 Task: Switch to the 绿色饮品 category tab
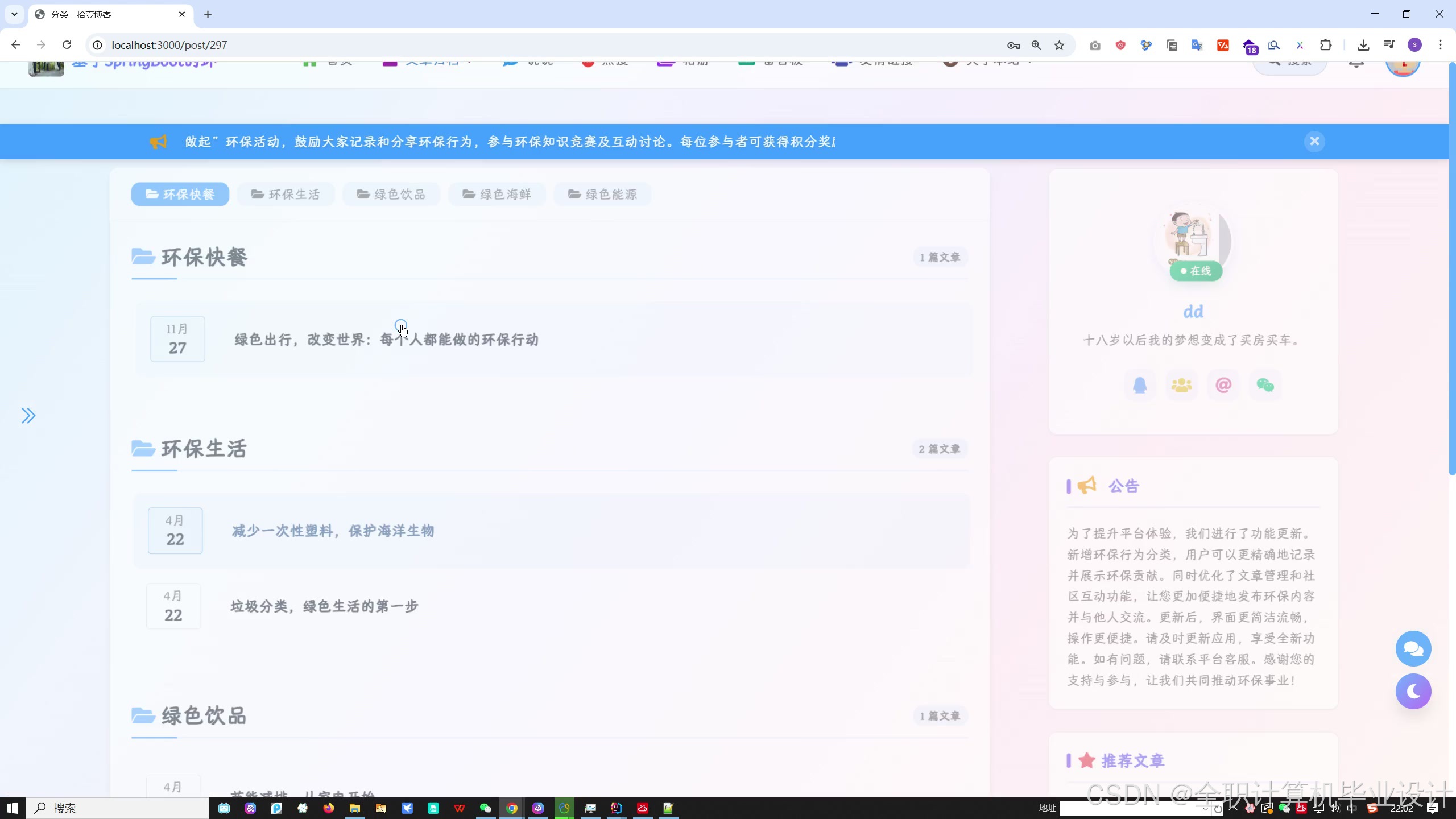point(391,195)
